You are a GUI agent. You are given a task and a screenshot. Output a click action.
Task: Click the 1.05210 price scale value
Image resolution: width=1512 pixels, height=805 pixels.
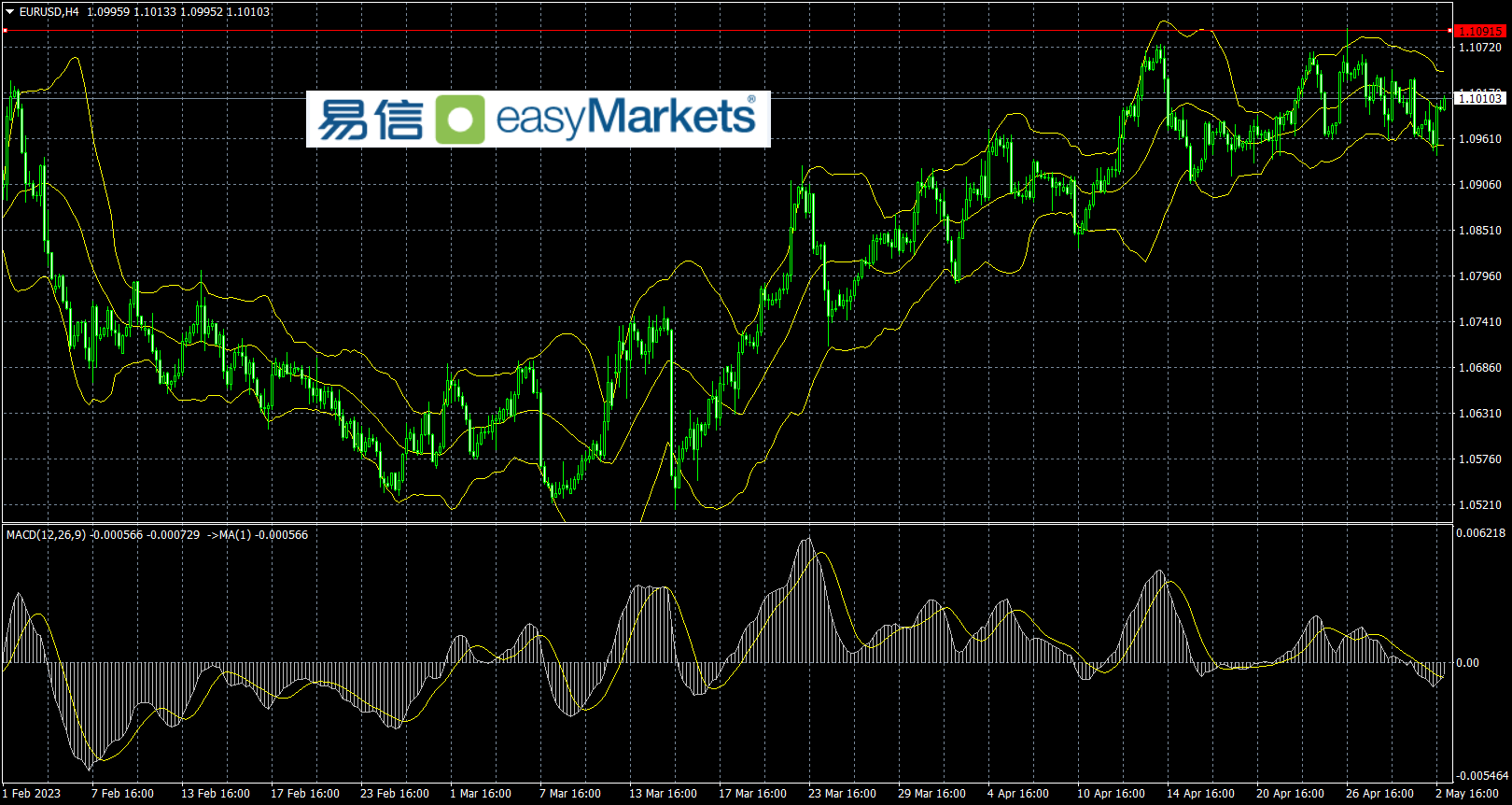pos(1480,504)
